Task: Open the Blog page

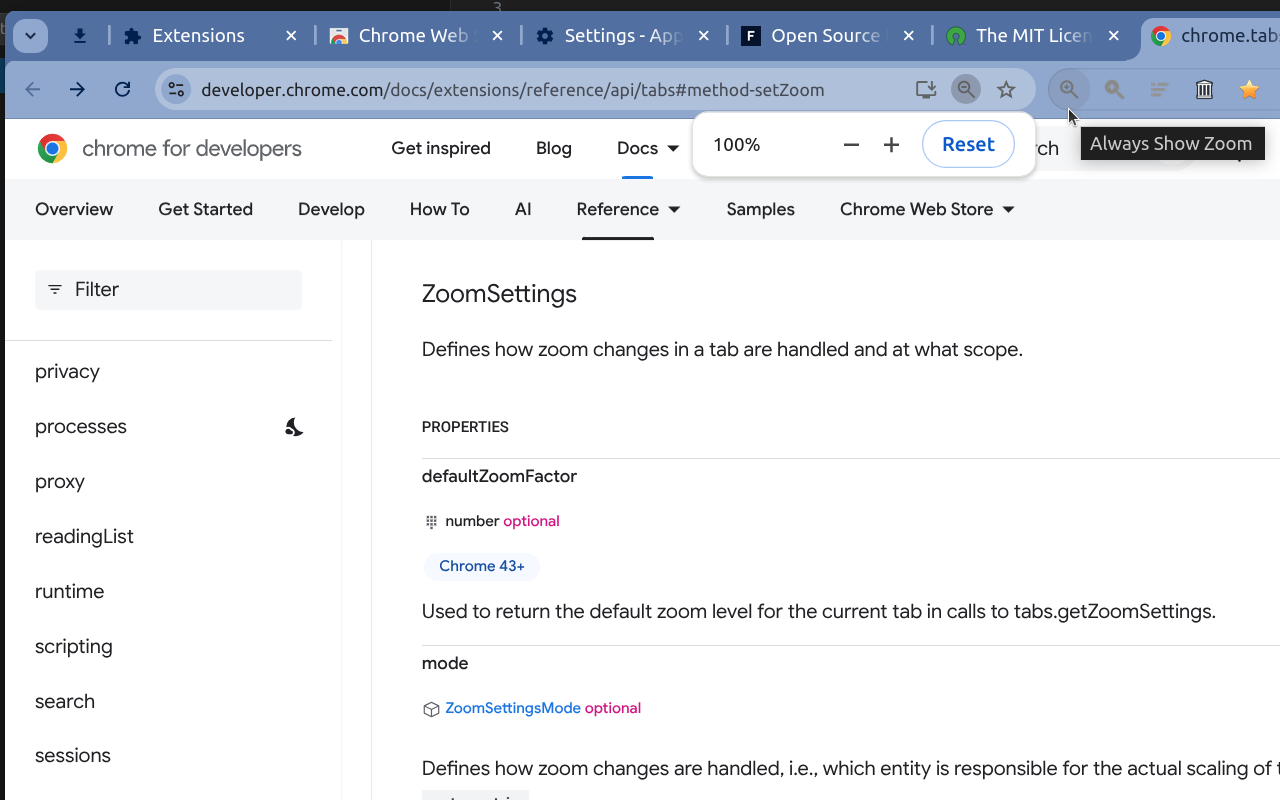Action: click(554, 148)
